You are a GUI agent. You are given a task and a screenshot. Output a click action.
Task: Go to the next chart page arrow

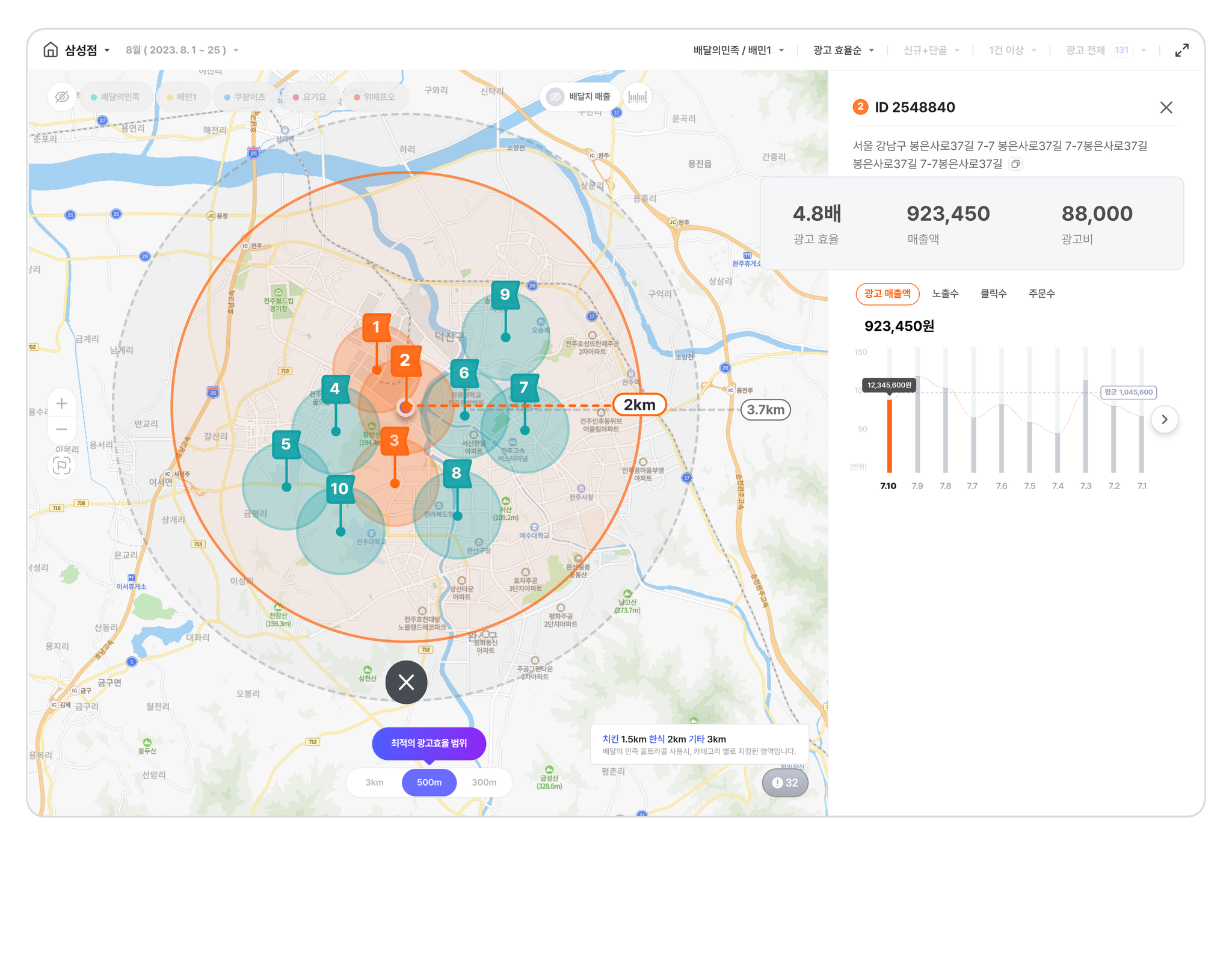[x=1165, y=419]
